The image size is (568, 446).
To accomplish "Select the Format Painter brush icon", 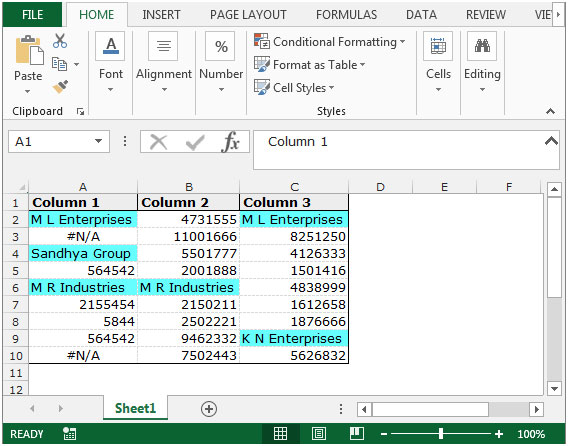I will coord(60,87).
